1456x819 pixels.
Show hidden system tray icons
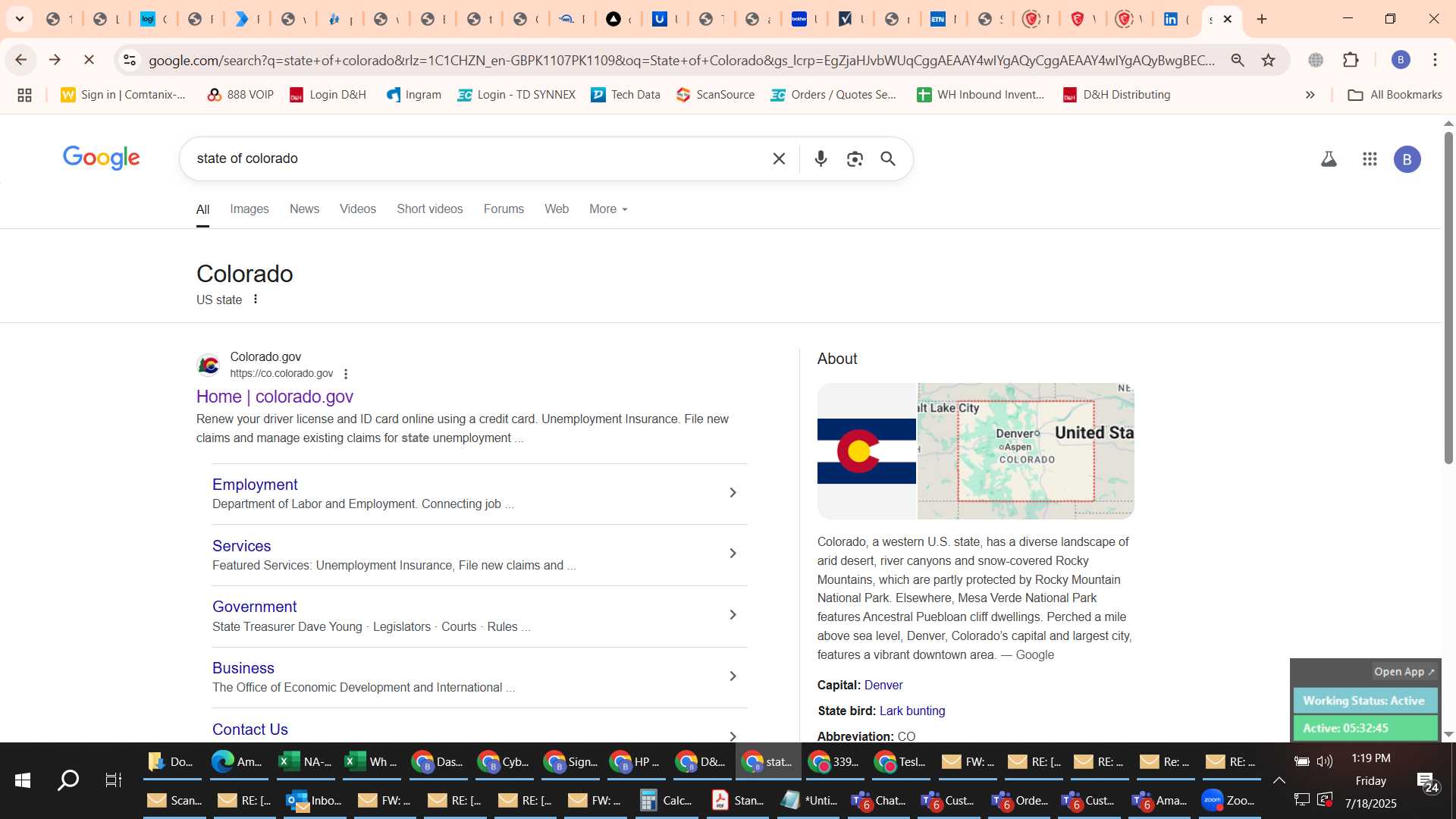point(1279,780)
